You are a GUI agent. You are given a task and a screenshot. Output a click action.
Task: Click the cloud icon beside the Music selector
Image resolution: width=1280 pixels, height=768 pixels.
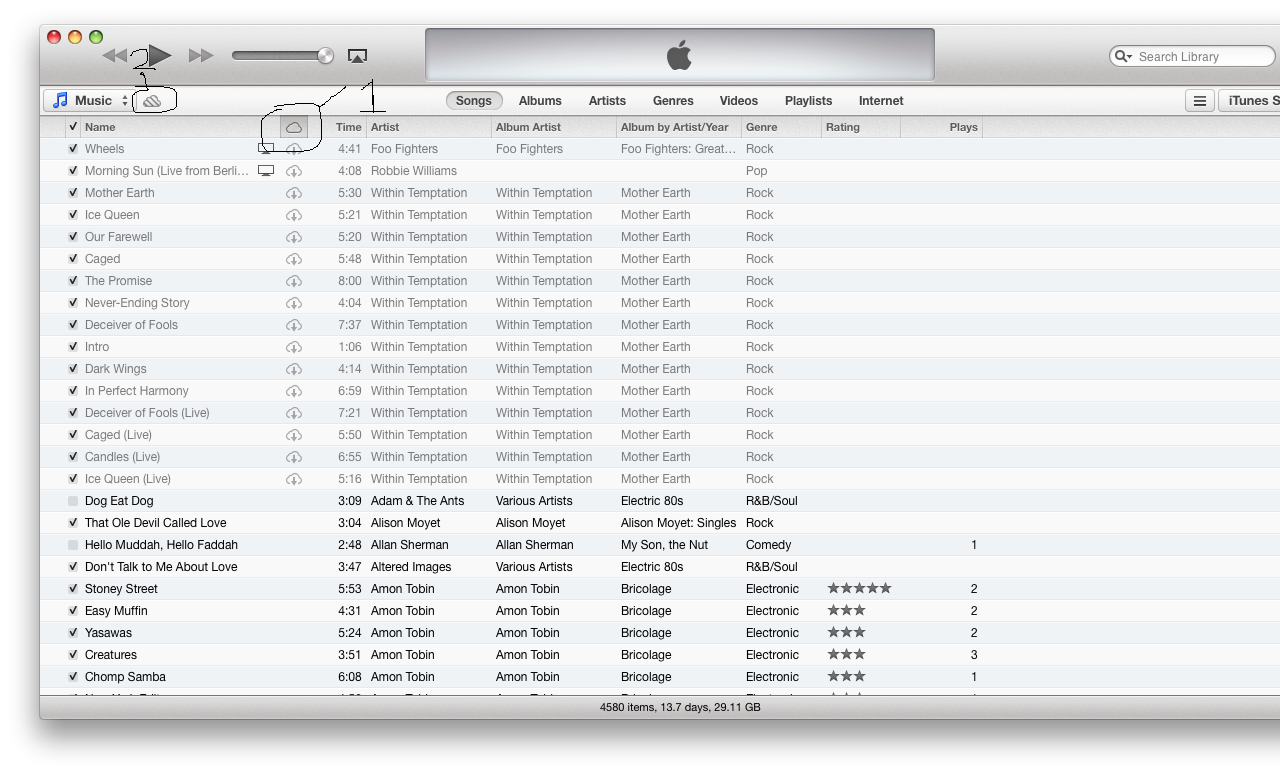[x=152, y=101]
